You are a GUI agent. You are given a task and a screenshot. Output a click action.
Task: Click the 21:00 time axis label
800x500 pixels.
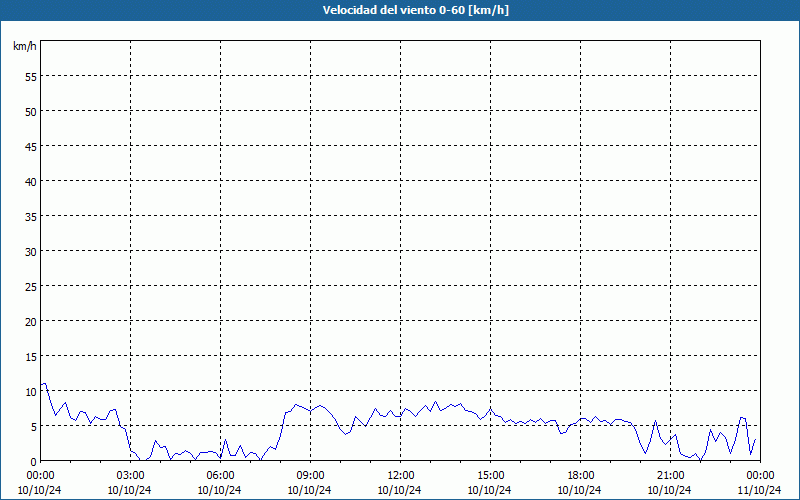670,476
